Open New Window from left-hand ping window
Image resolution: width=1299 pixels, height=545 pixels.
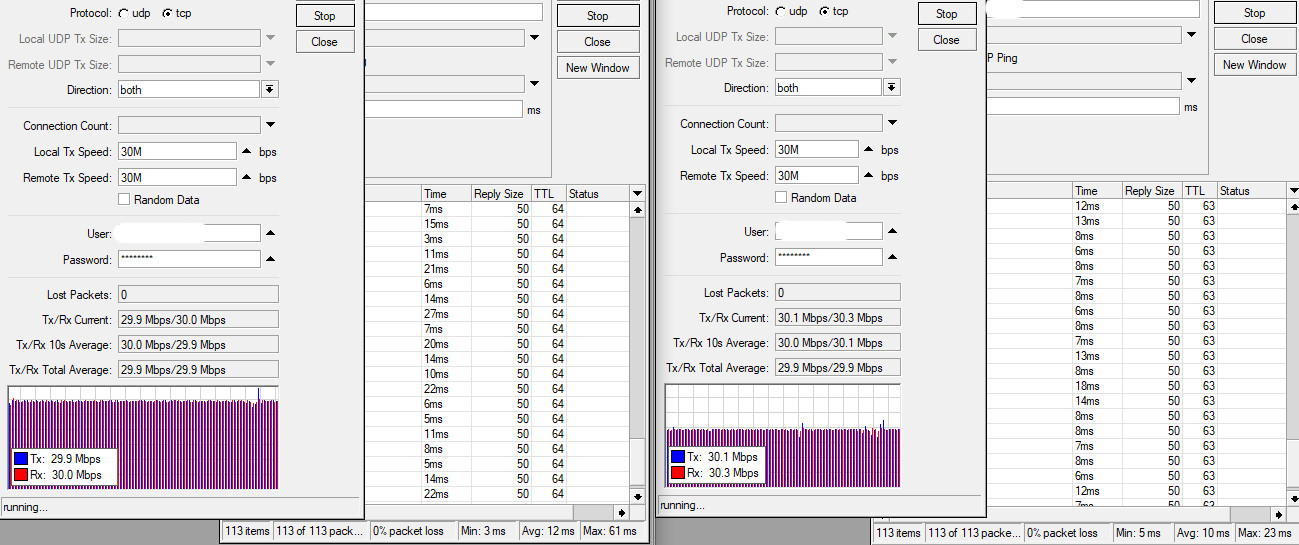coord(598,68)
